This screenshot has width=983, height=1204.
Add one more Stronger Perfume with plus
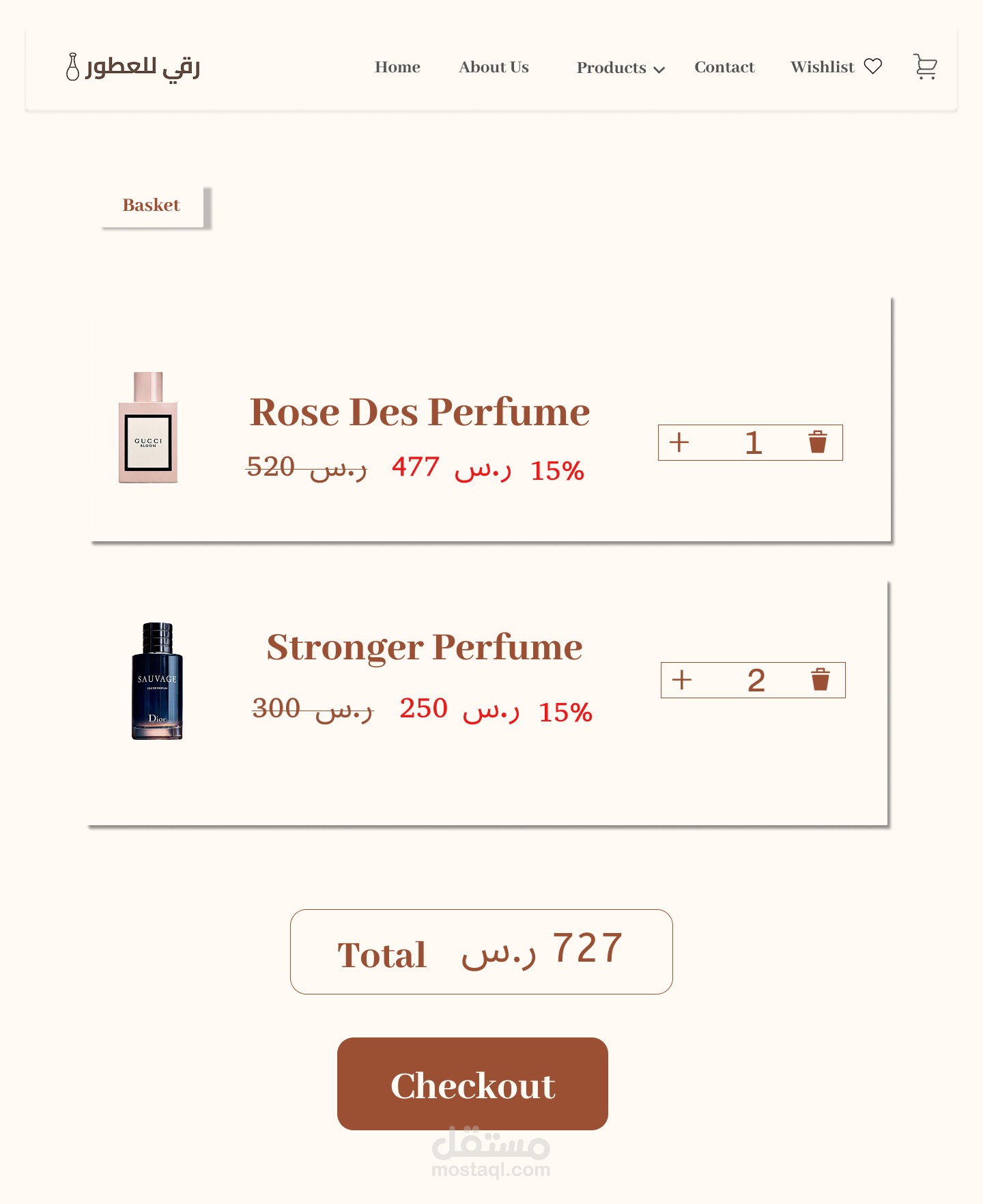pos(682,680)
